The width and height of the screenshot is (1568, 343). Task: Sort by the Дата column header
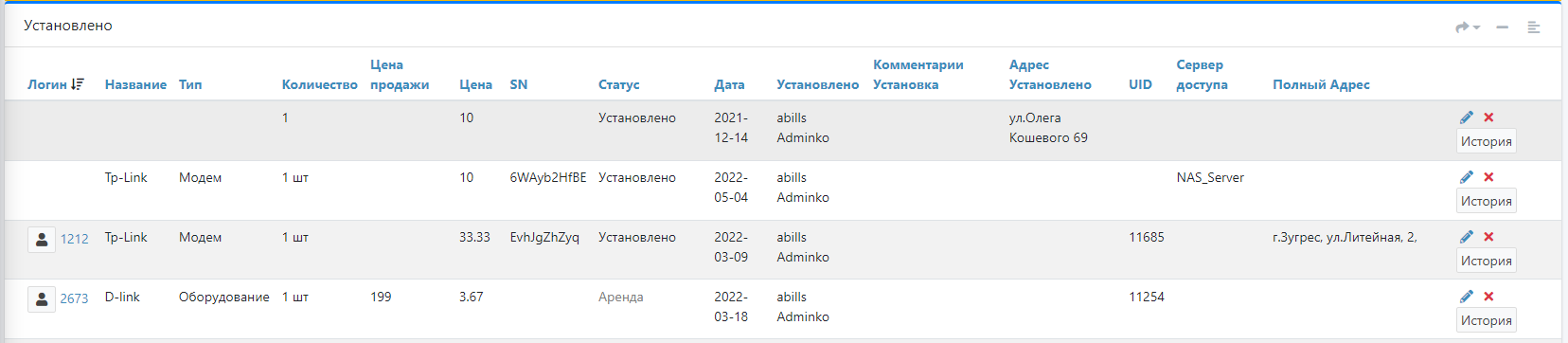pos(729,84)
